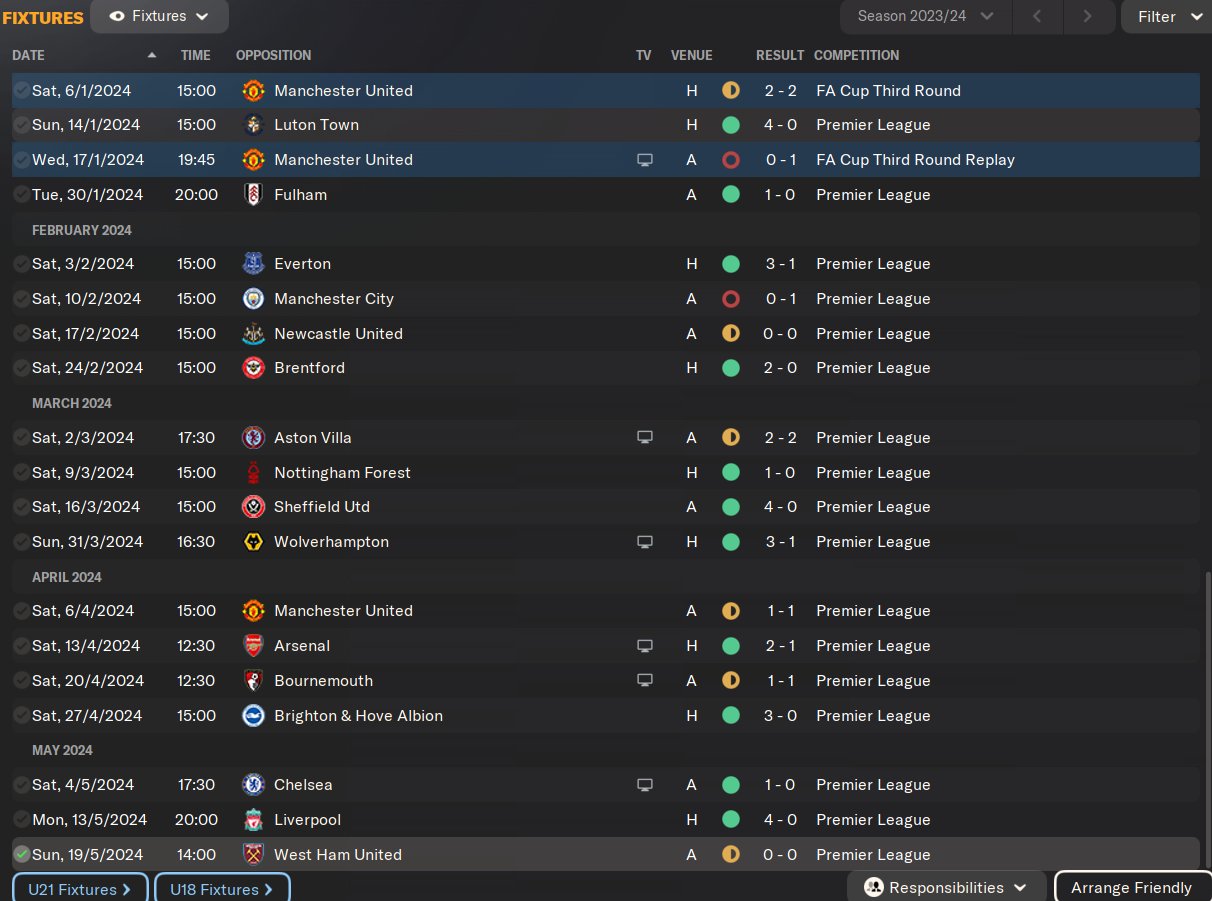Click the Luton Town club badge

point(253,125)
